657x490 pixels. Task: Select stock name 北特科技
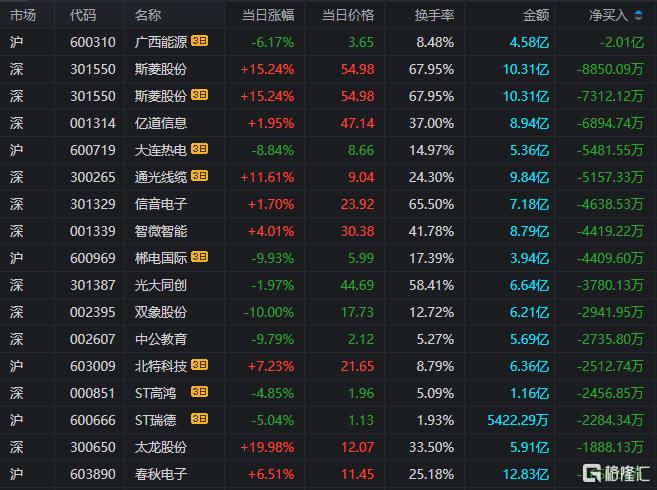coord(161,366)
